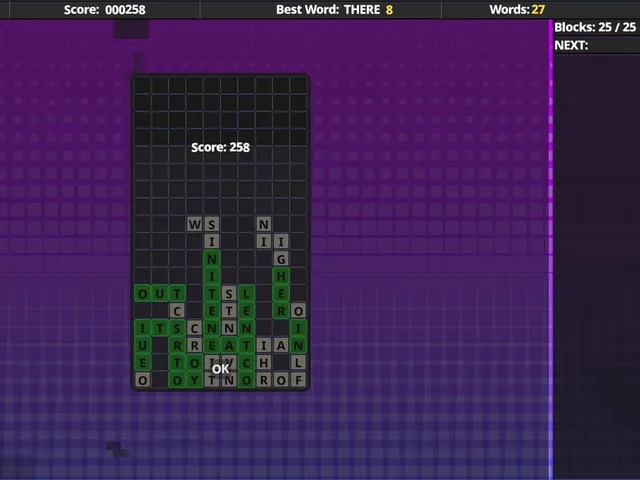
Task: Select the green H letter tile
Action: (x=281, y=276)
